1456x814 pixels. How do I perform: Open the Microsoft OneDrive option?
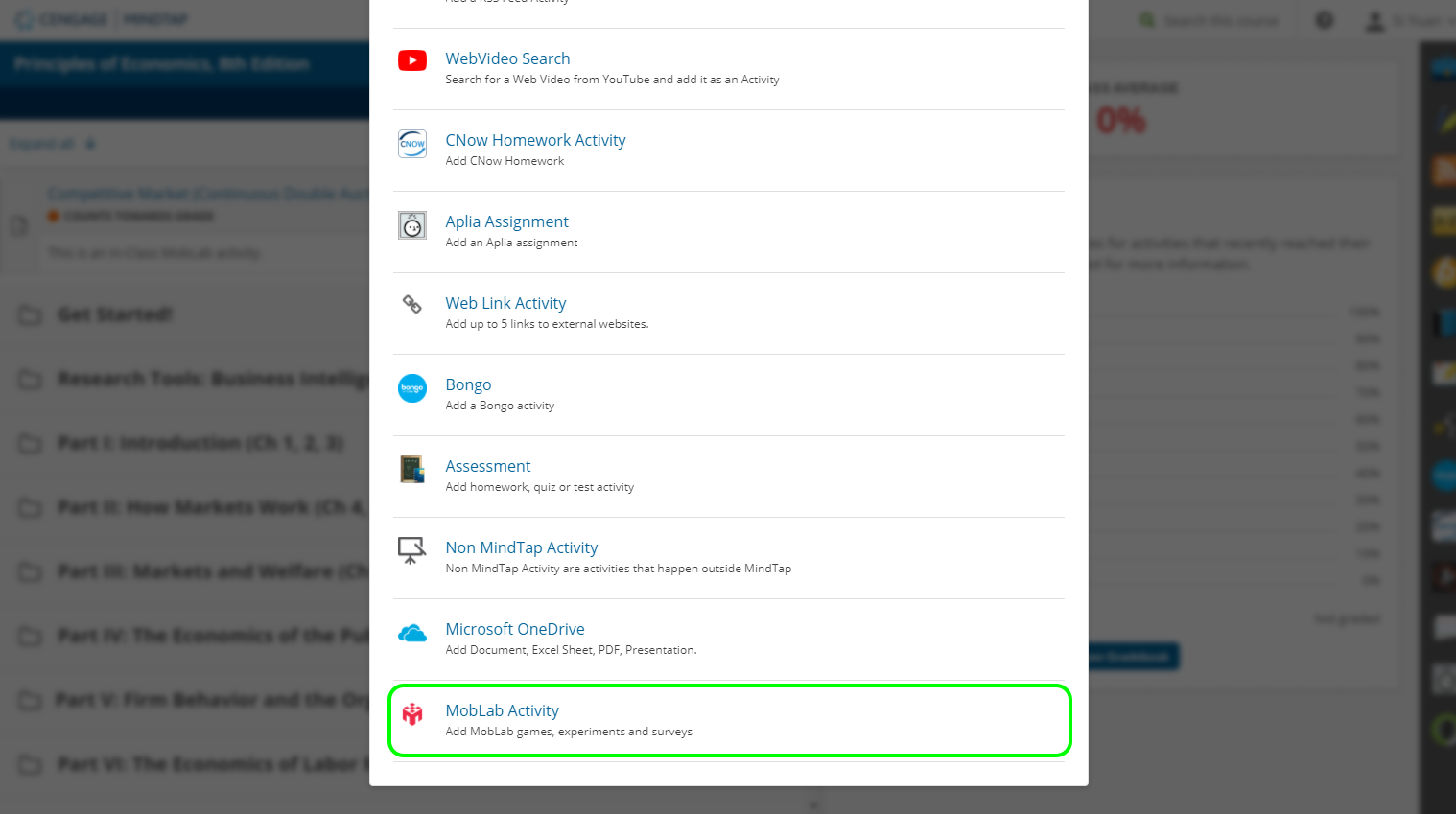515,629
